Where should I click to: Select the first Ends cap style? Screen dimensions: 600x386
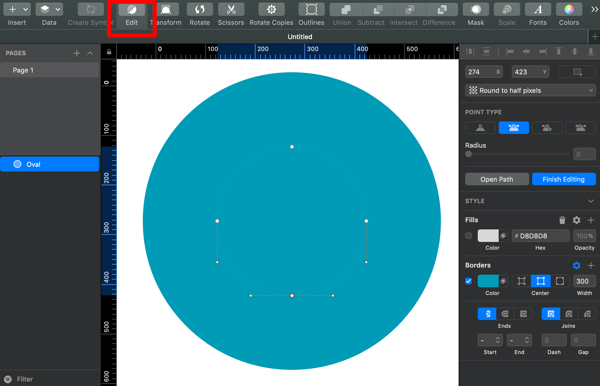487,314
